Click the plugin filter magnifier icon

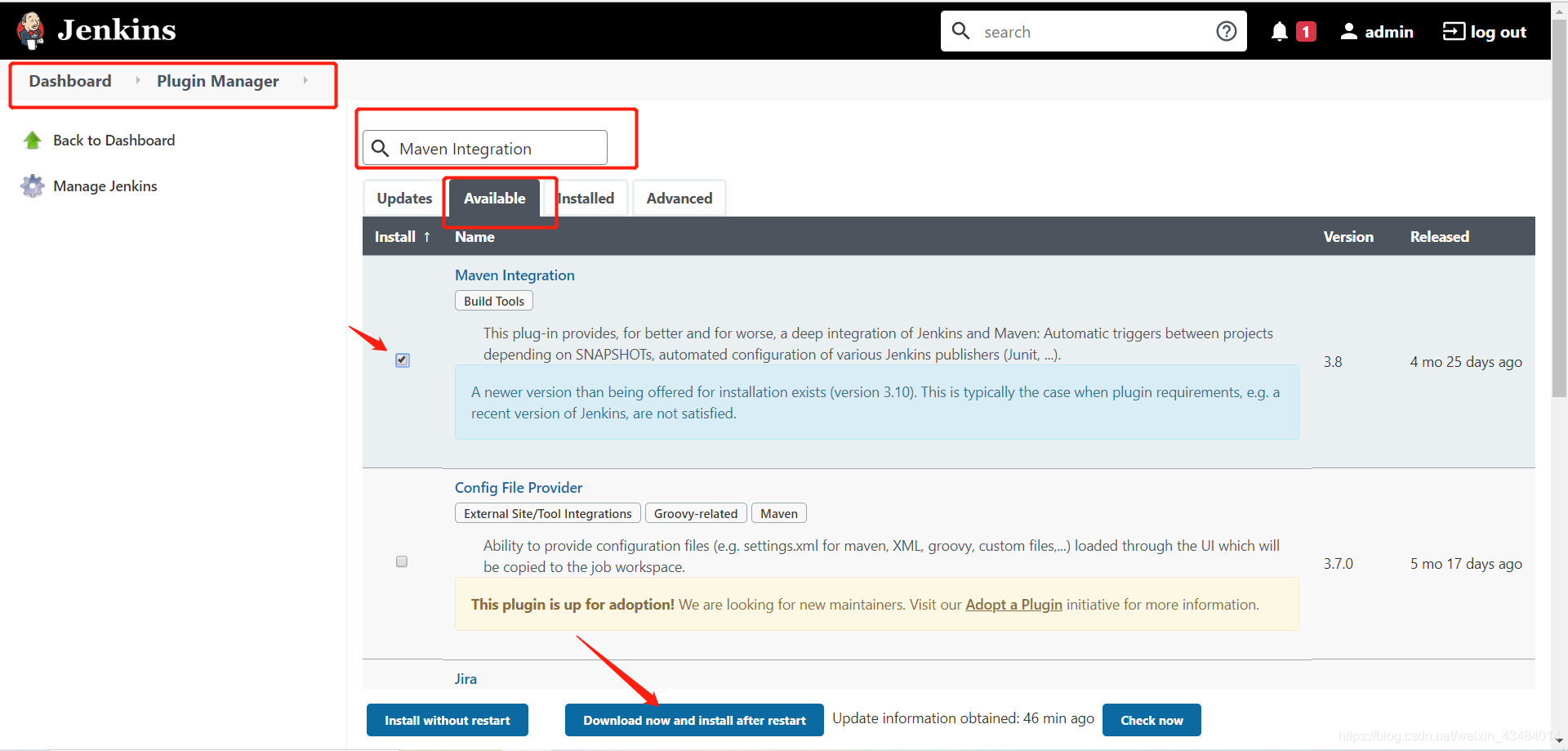[x=380, y=148]
